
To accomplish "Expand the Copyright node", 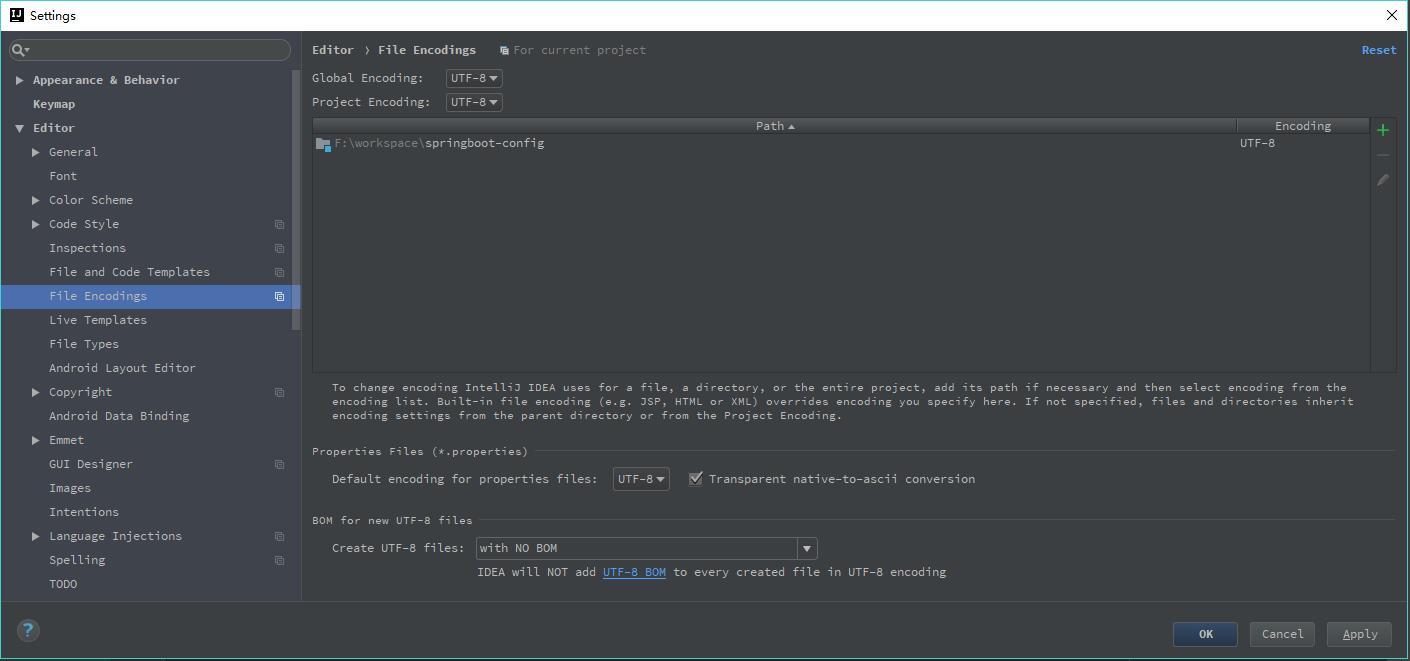I will (36, 392).
